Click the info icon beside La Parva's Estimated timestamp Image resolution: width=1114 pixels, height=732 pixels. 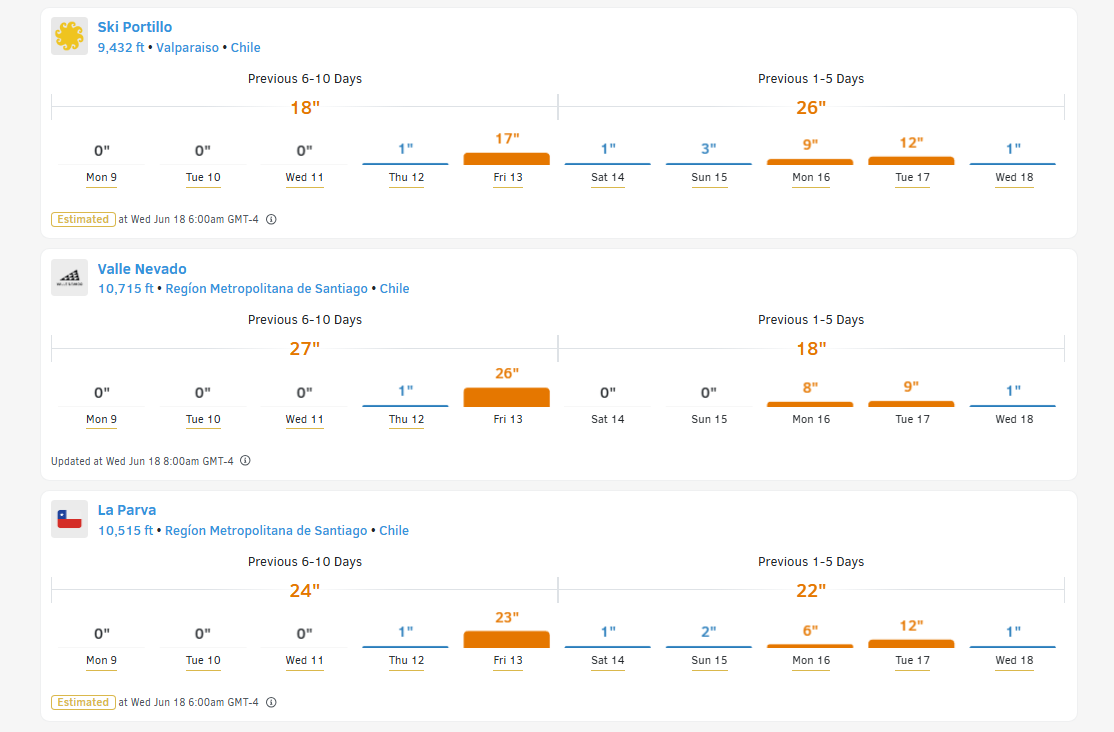click(271, 702)
